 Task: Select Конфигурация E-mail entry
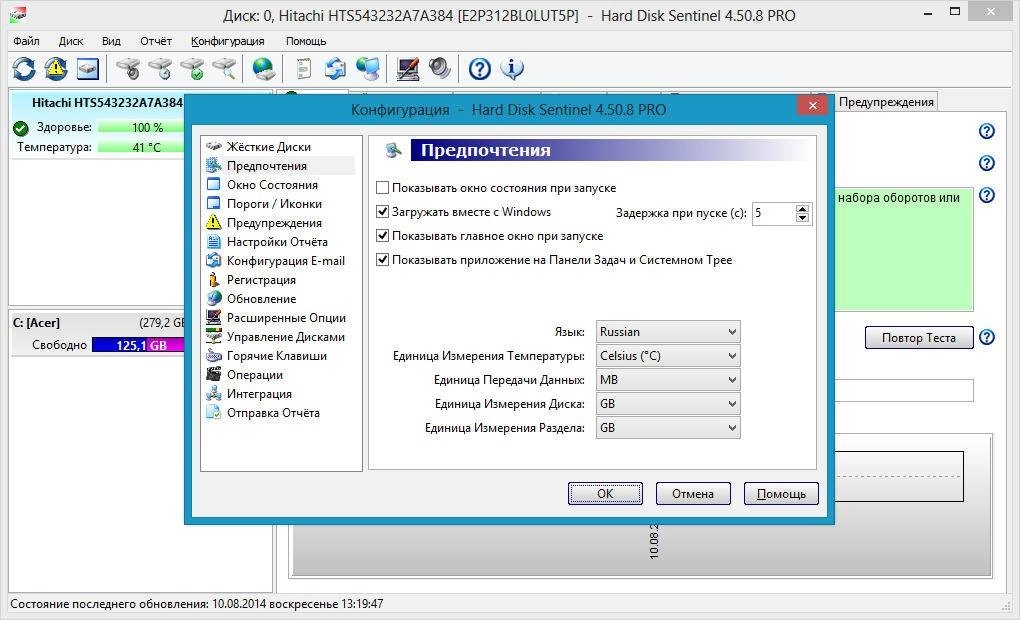pos(286,261)
